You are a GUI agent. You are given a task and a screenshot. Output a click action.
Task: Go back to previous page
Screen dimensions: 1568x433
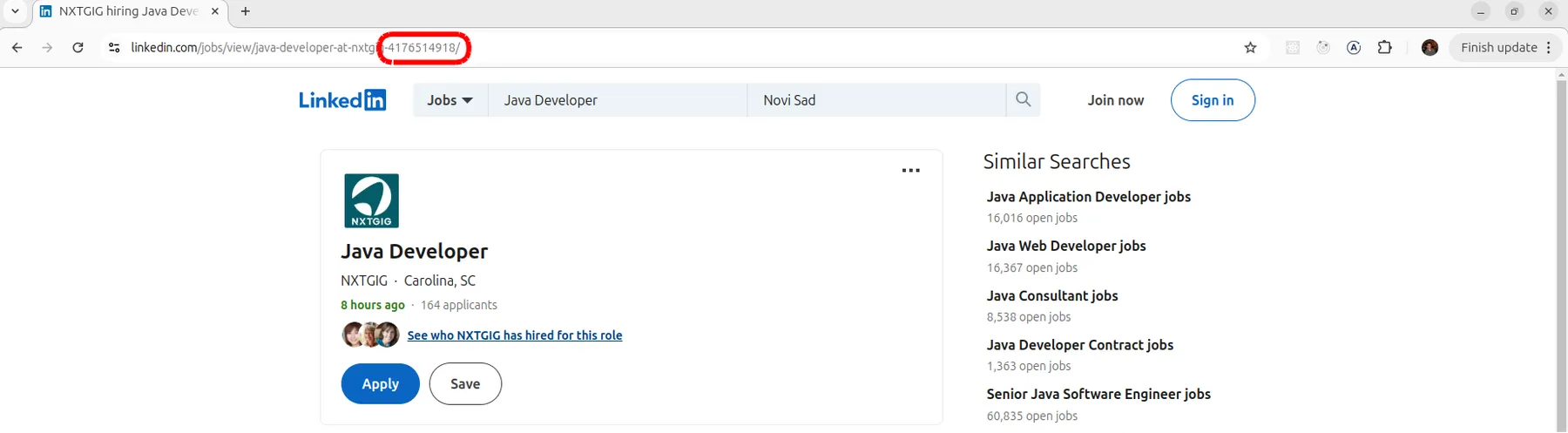(x=17, y=48)
